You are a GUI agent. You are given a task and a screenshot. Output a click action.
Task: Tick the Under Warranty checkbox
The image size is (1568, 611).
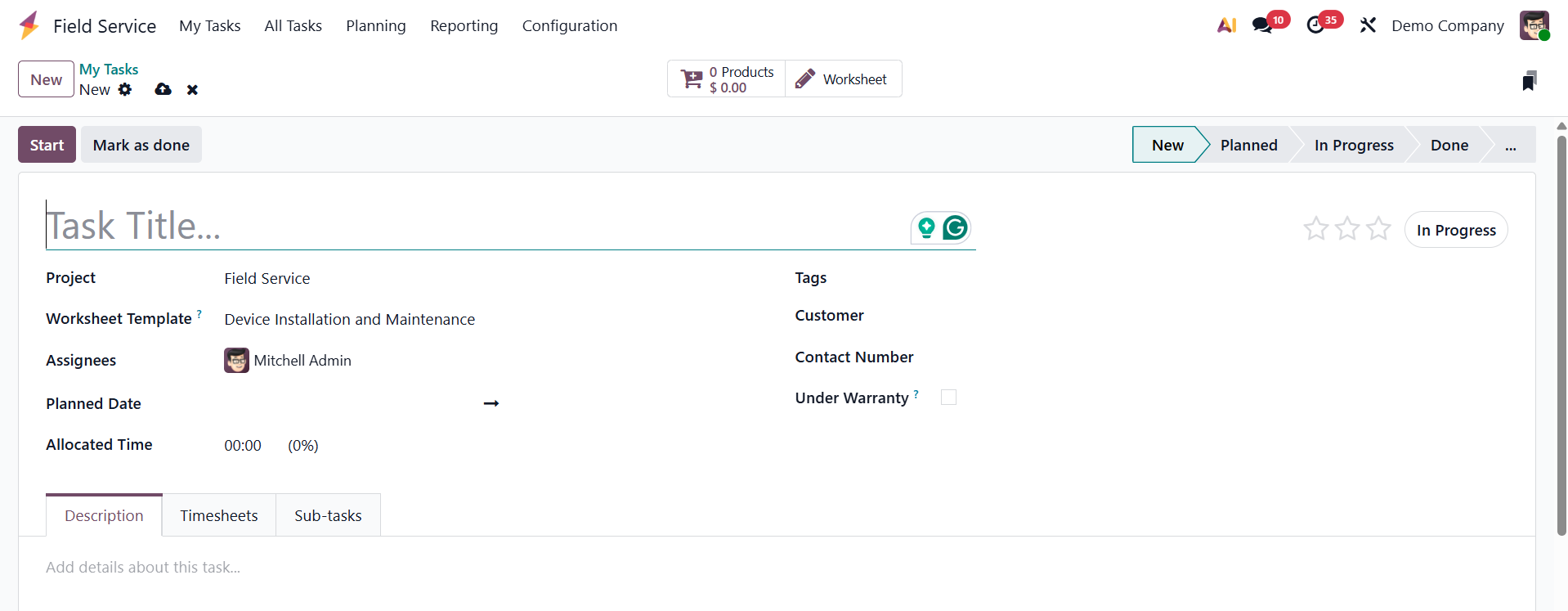(948, 398)
